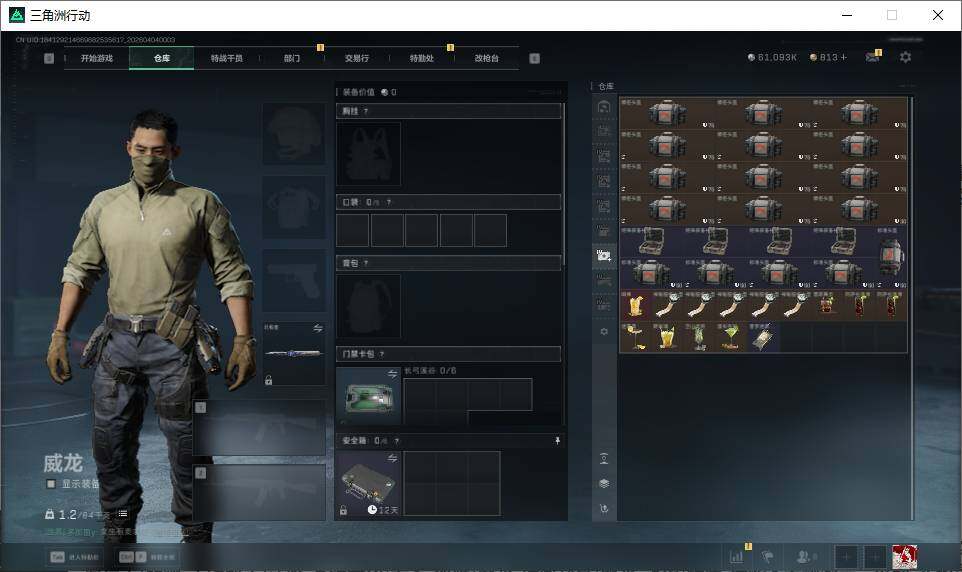Click the empty chest rig slot under 胸挂
962x572 pixels.
click(368, 153)
